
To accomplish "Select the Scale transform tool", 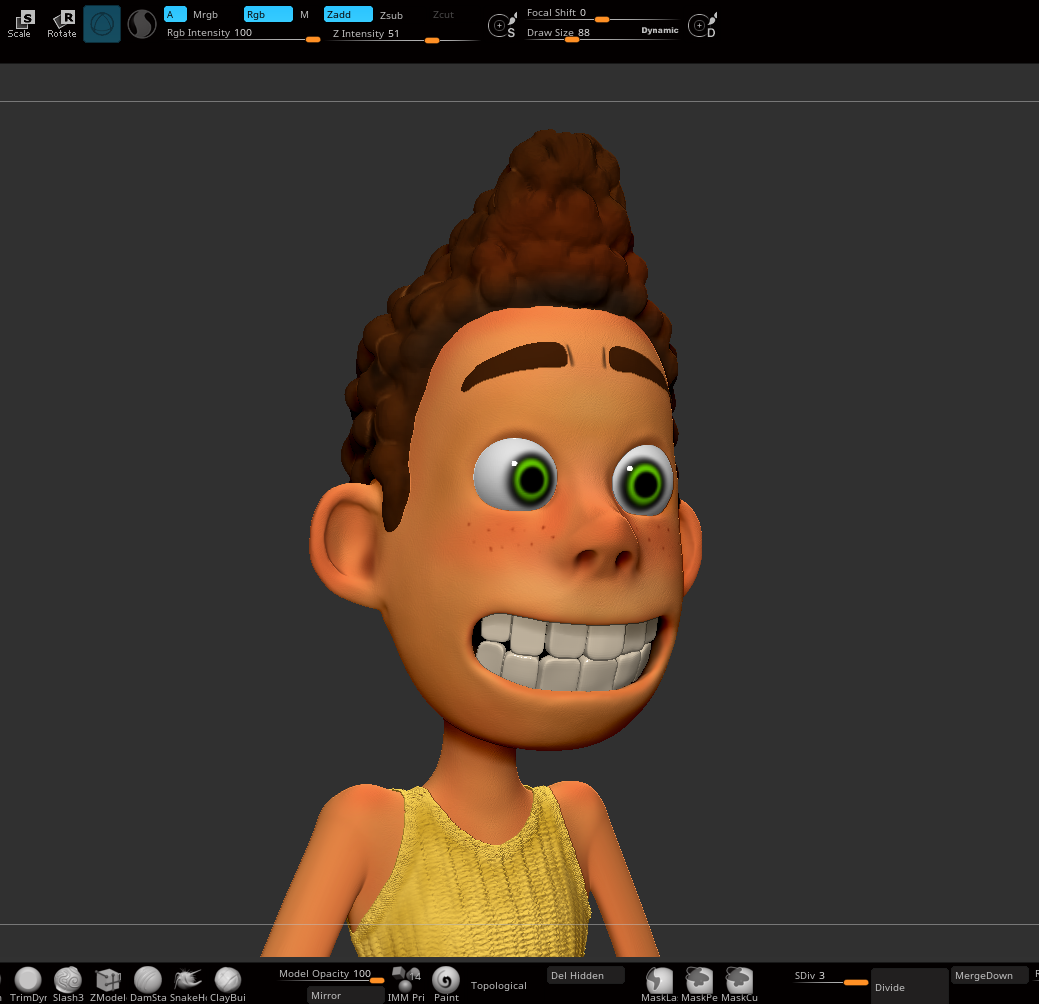I will (19, 25).
